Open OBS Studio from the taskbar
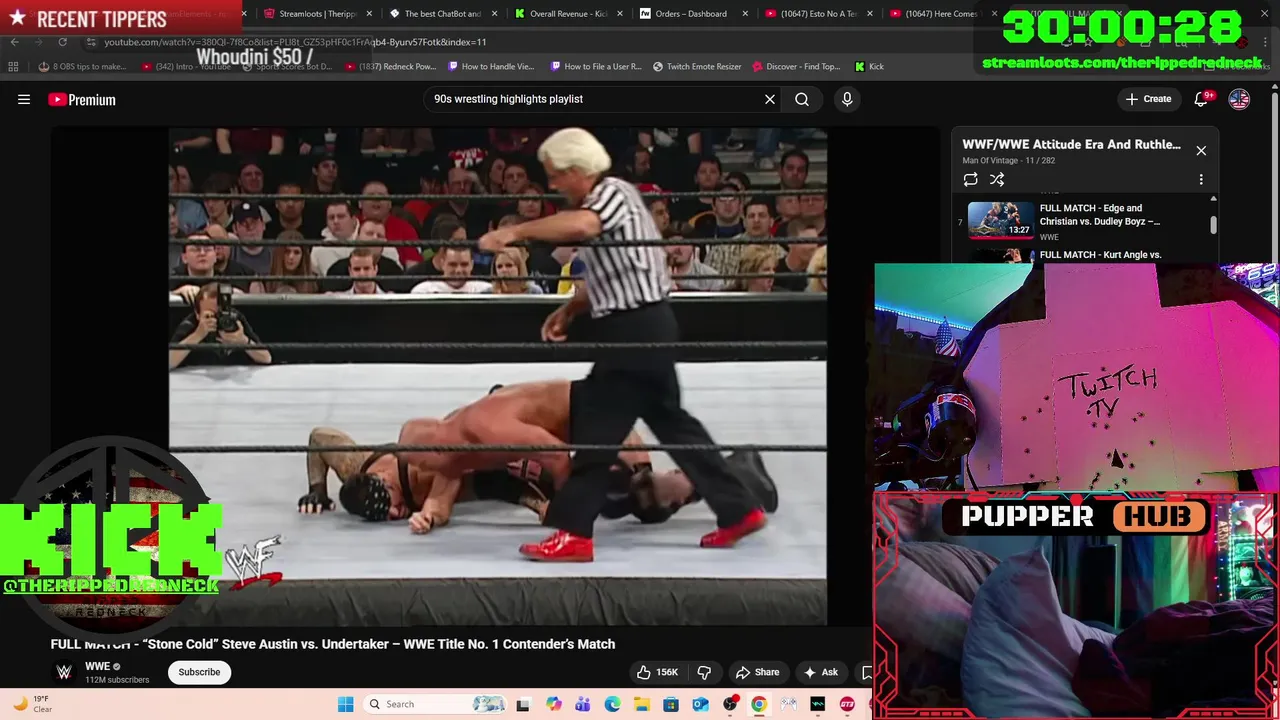 730,704
